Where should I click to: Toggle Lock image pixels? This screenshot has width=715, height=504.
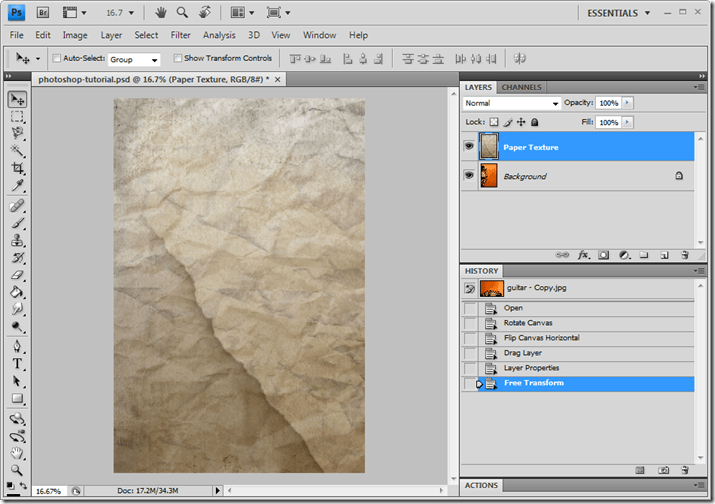[x=508, y=122]
